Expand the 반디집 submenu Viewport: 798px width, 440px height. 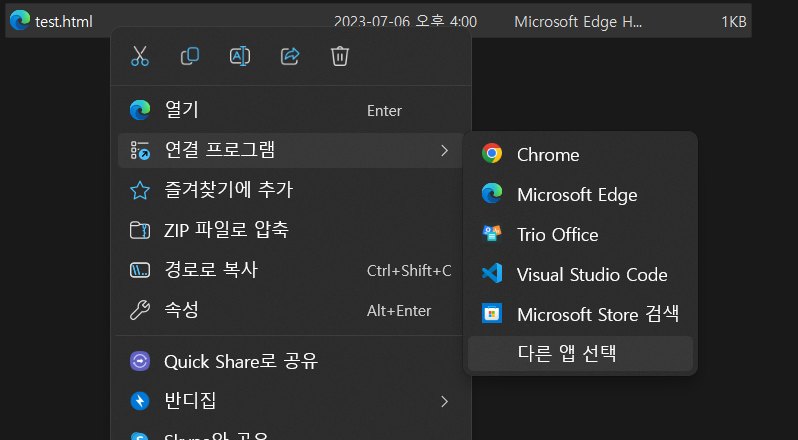tap(291, 401)
